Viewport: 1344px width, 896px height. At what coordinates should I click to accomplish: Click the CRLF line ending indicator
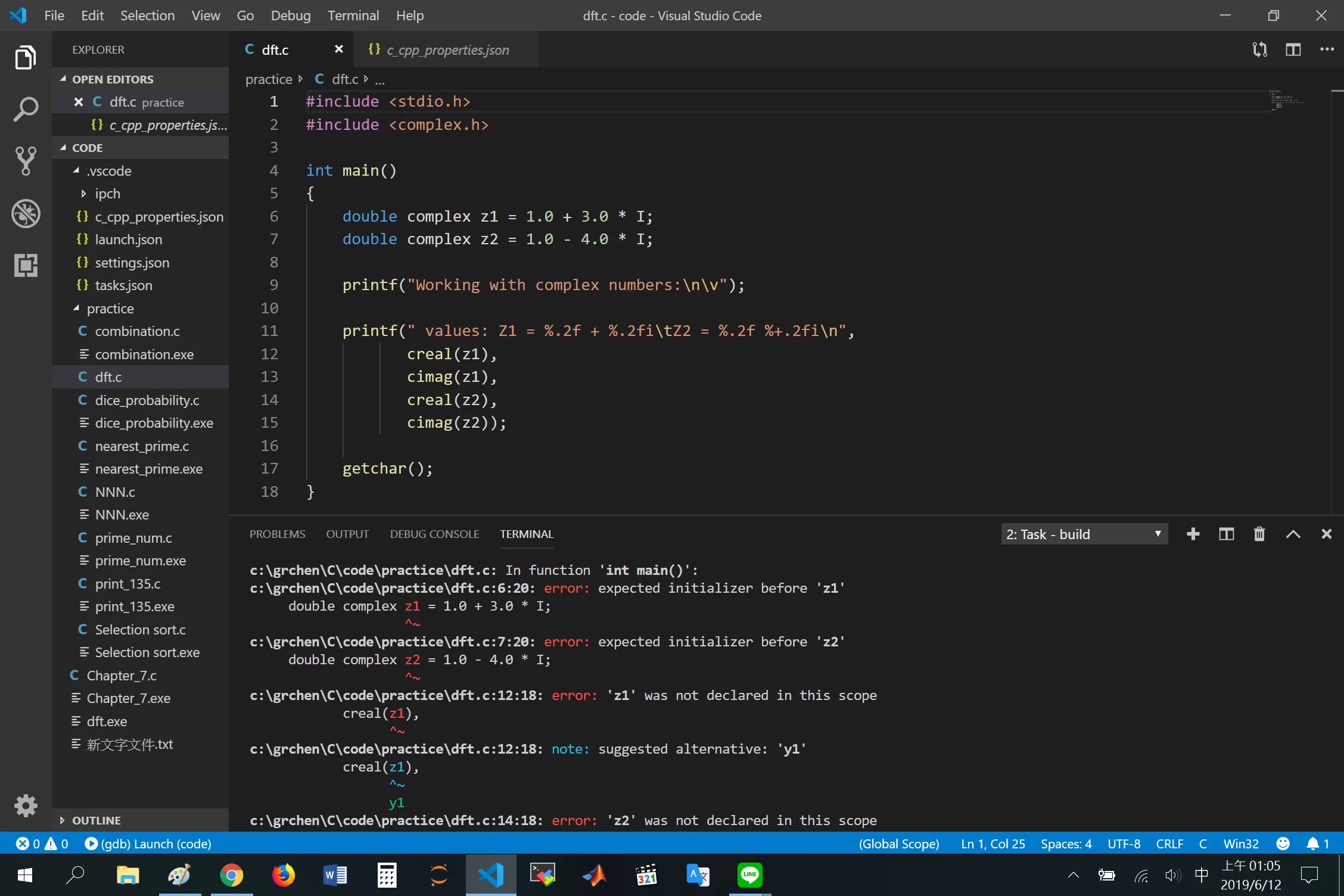click(x=1169, y=844)
